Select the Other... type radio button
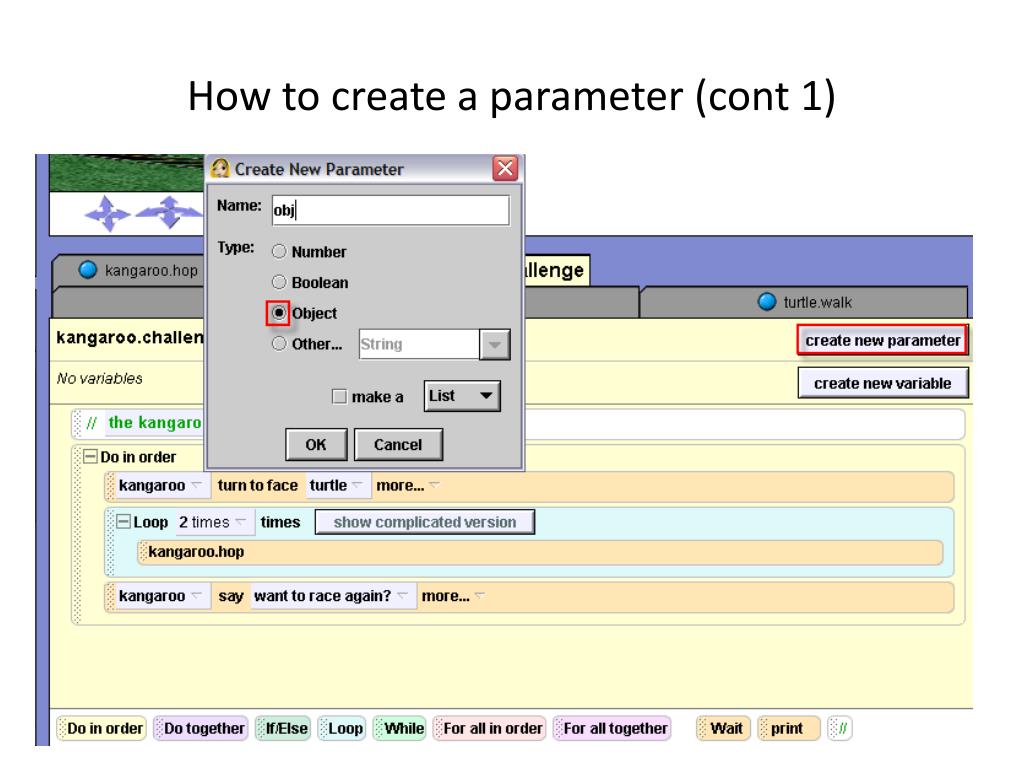 tap(279, 344)
